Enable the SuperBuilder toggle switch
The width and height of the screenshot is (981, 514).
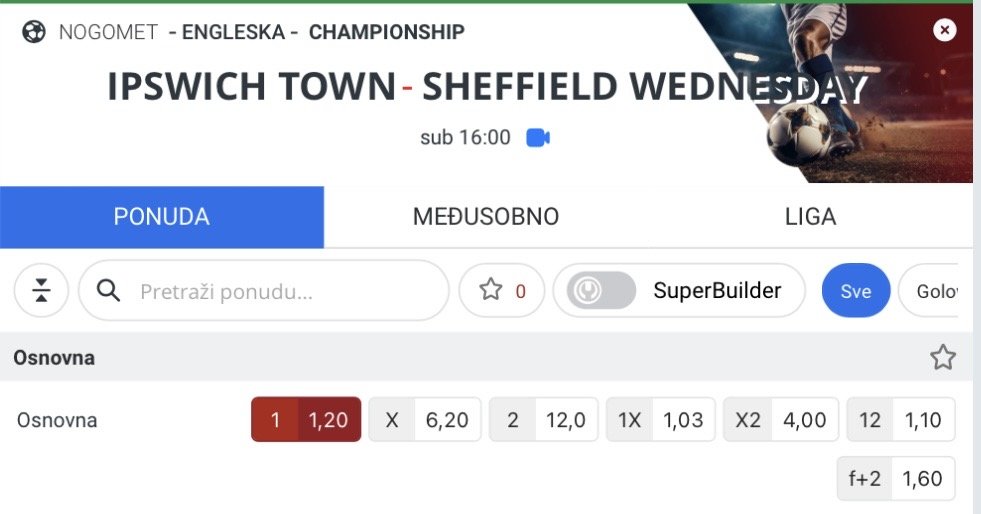[601, 291]
